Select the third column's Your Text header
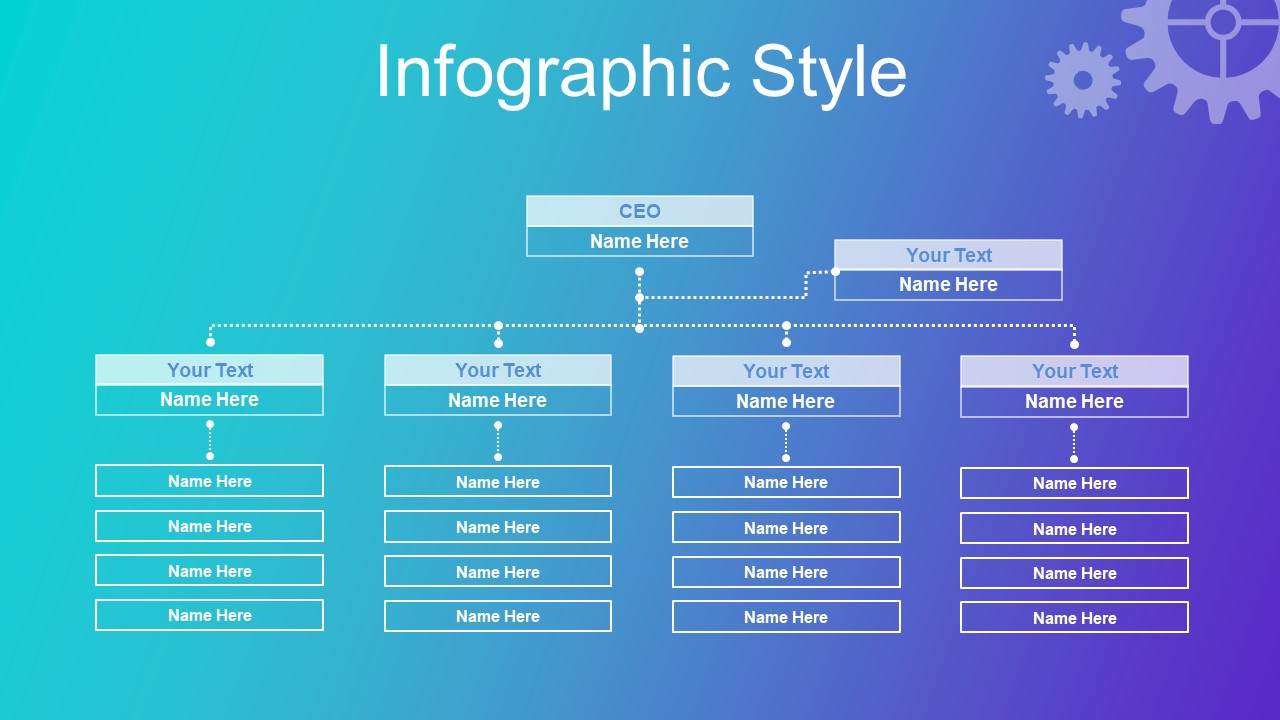Image resolution: width=1280 pixels, height=720 pixels. coord(786,371)
